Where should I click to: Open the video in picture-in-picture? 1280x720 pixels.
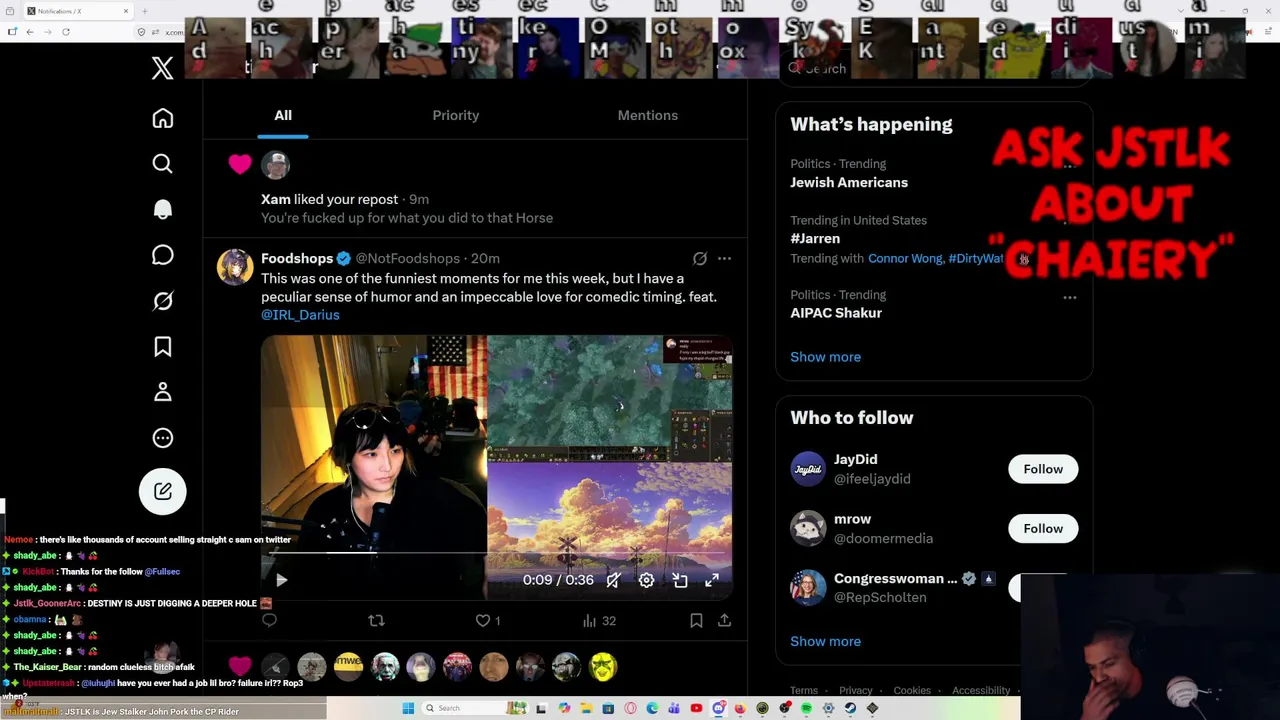pyautogui.click(x=680, y=580)
